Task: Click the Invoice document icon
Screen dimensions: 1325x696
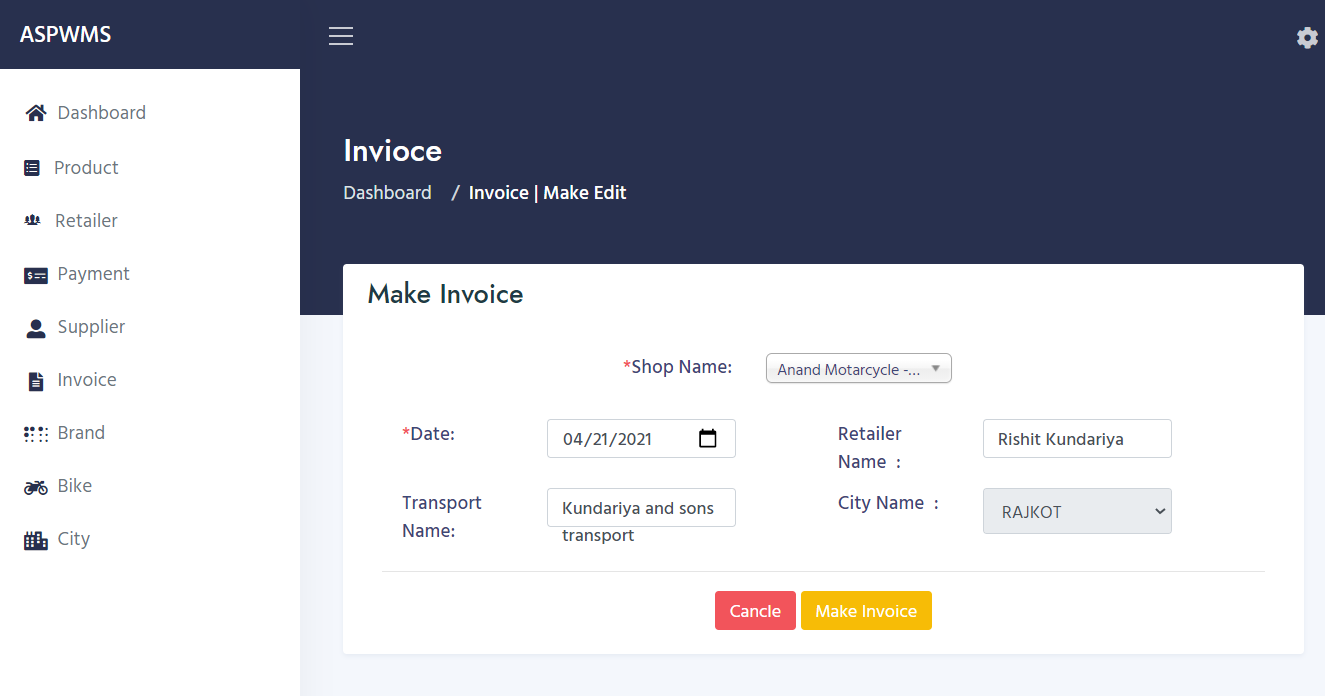Action: [34, 379]
